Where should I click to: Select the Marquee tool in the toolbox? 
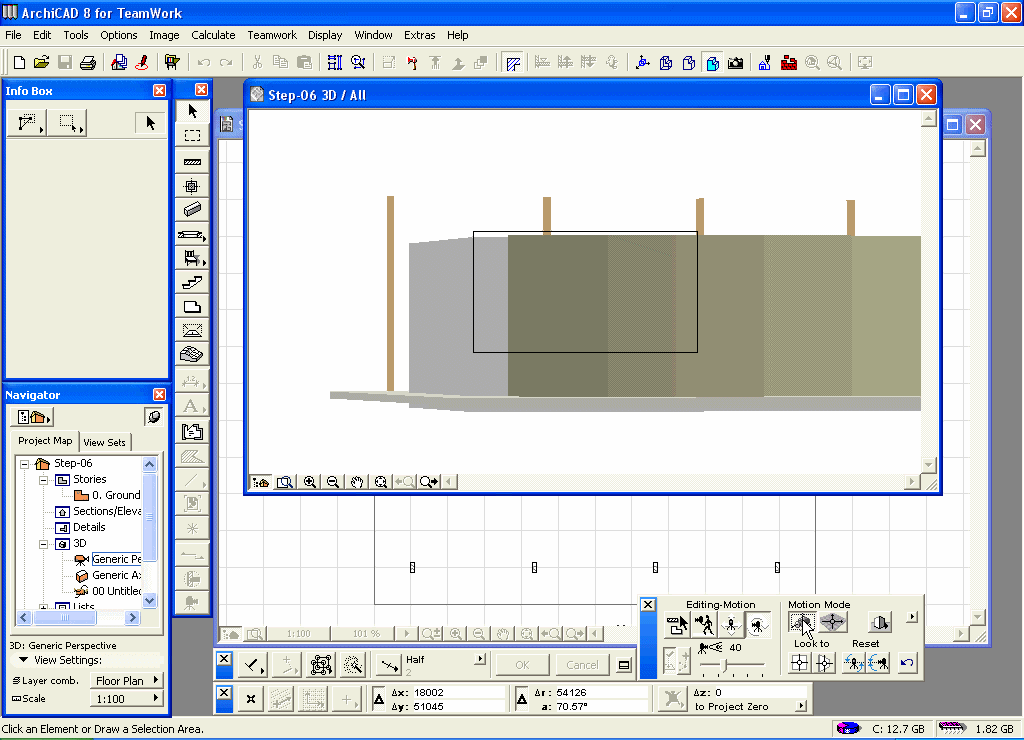(x=192, y=136)
